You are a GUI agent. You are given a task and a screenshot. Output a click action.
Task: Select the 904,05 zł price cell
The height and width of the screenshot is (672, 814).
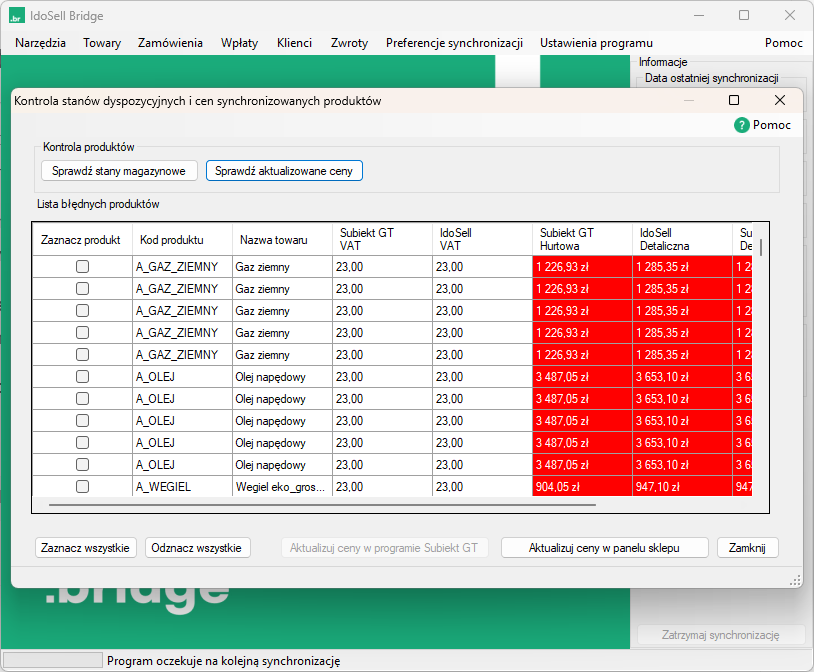pos(582,487)
